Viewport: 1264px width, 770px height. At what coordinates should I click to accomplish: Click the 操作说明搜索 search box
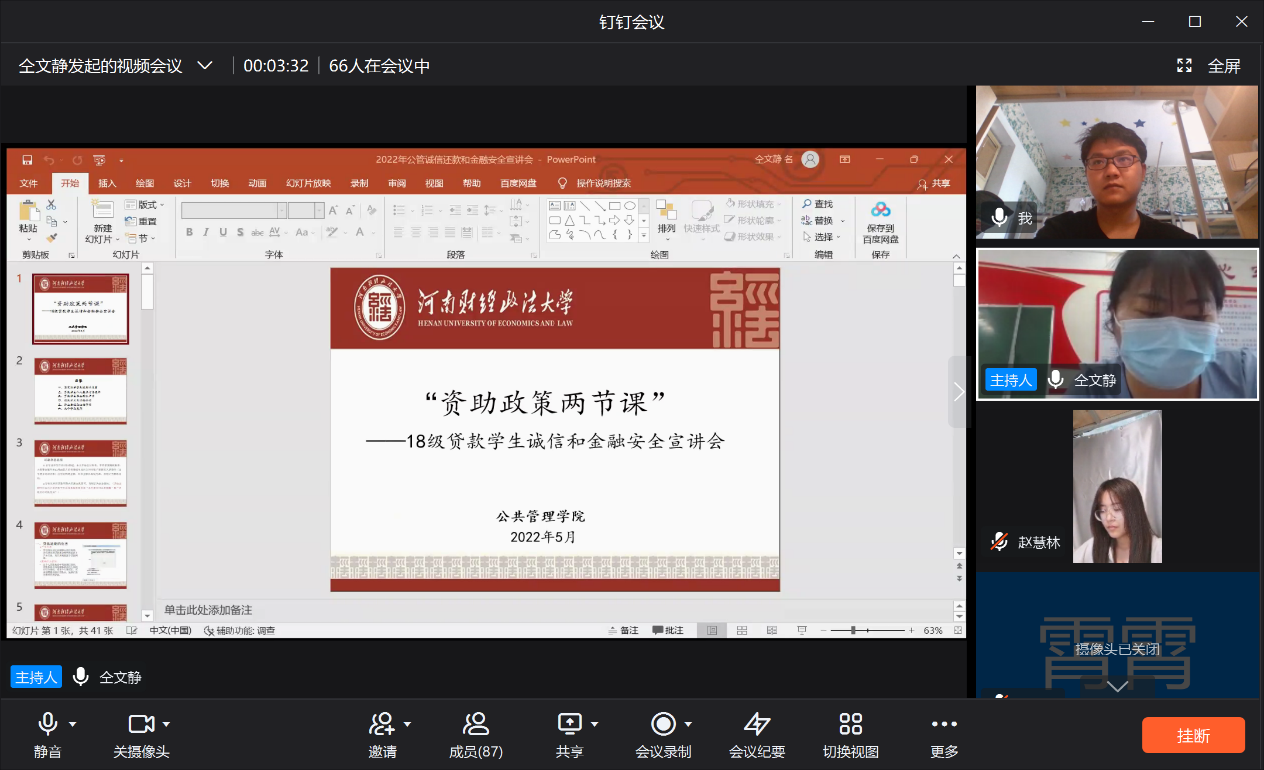[595, 183]
